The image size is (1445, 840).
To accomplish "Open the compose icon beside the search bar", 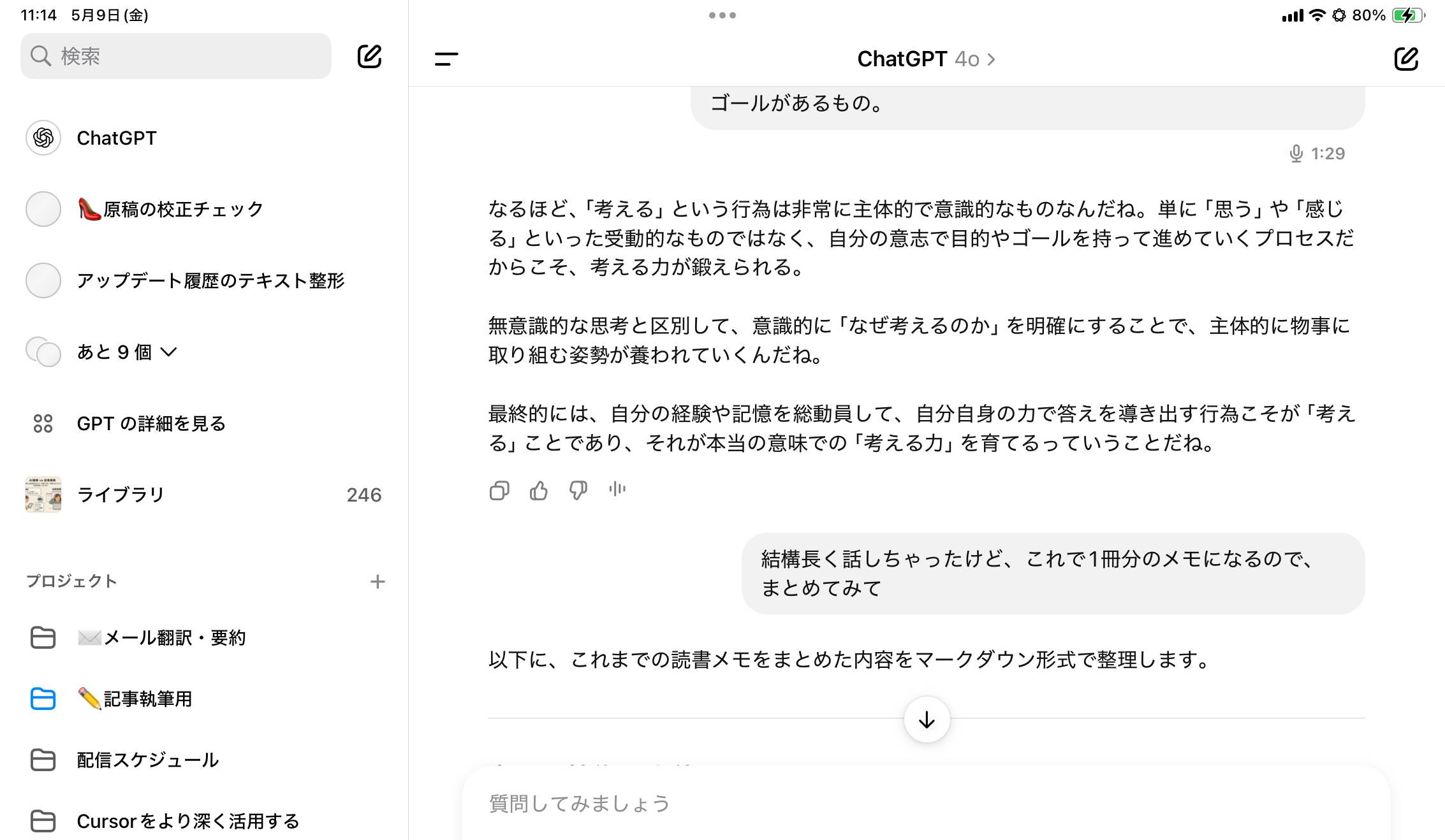I will [370, 56].
